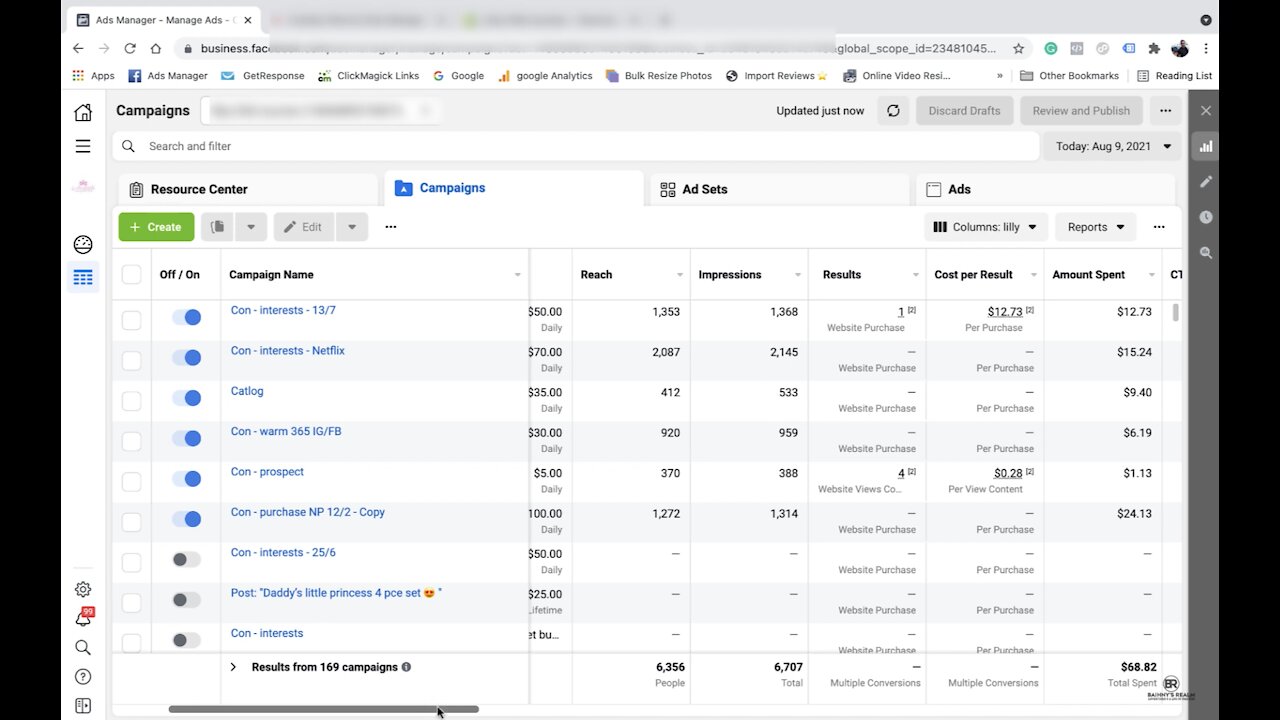1280x720 pixels.
Task: Open the Cost per Result column menu arrow
Action: [x=1034, y=275]
